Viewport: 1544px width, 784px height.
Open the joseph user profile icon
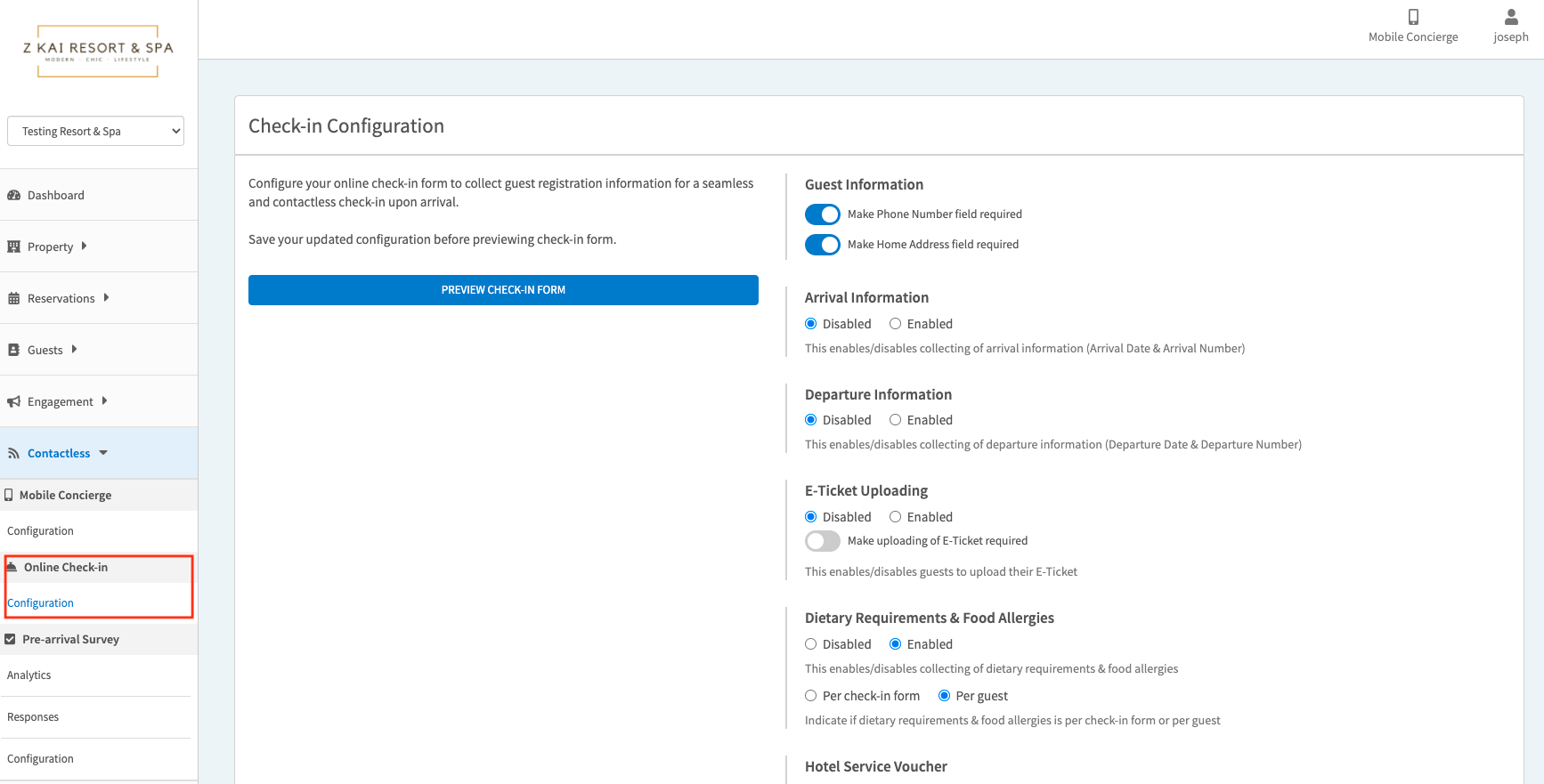click(x=1510, y=17)
